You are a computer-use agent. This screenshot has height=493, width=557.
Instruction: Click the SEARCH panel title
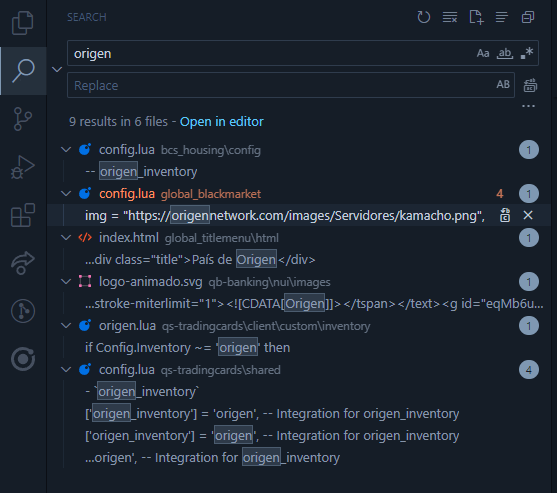pyautogui.click(x=87, y=17)
